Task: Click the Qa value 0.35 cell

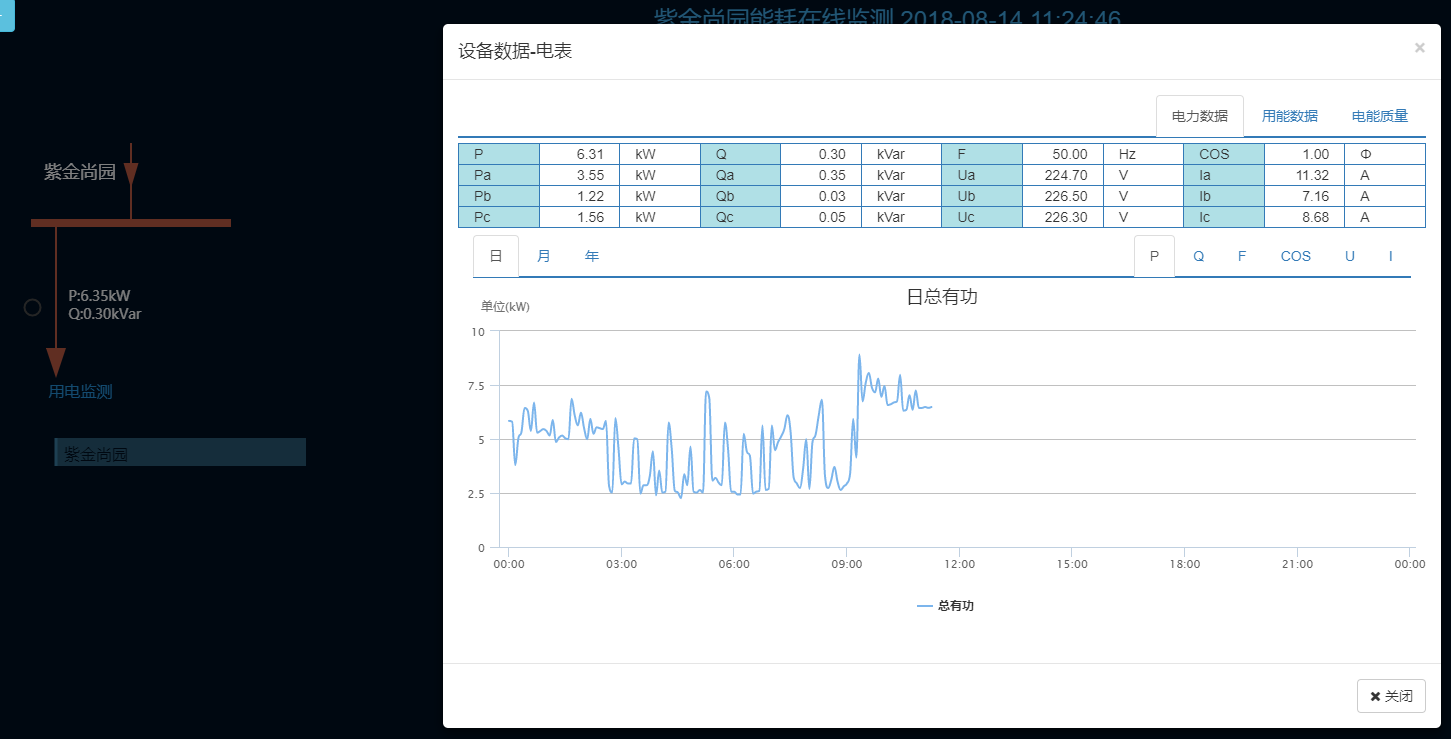Action: coord(820,175)
